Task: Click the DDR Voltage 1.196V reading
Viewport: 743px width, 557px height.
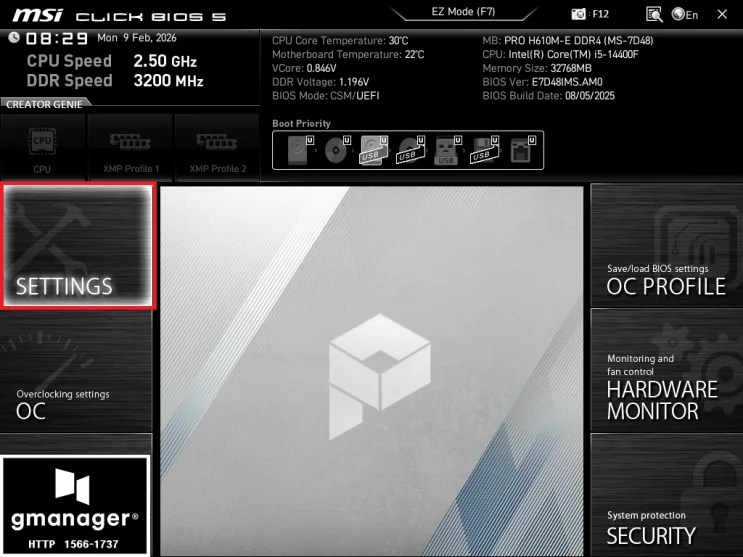Action: [x=320, y=82]
